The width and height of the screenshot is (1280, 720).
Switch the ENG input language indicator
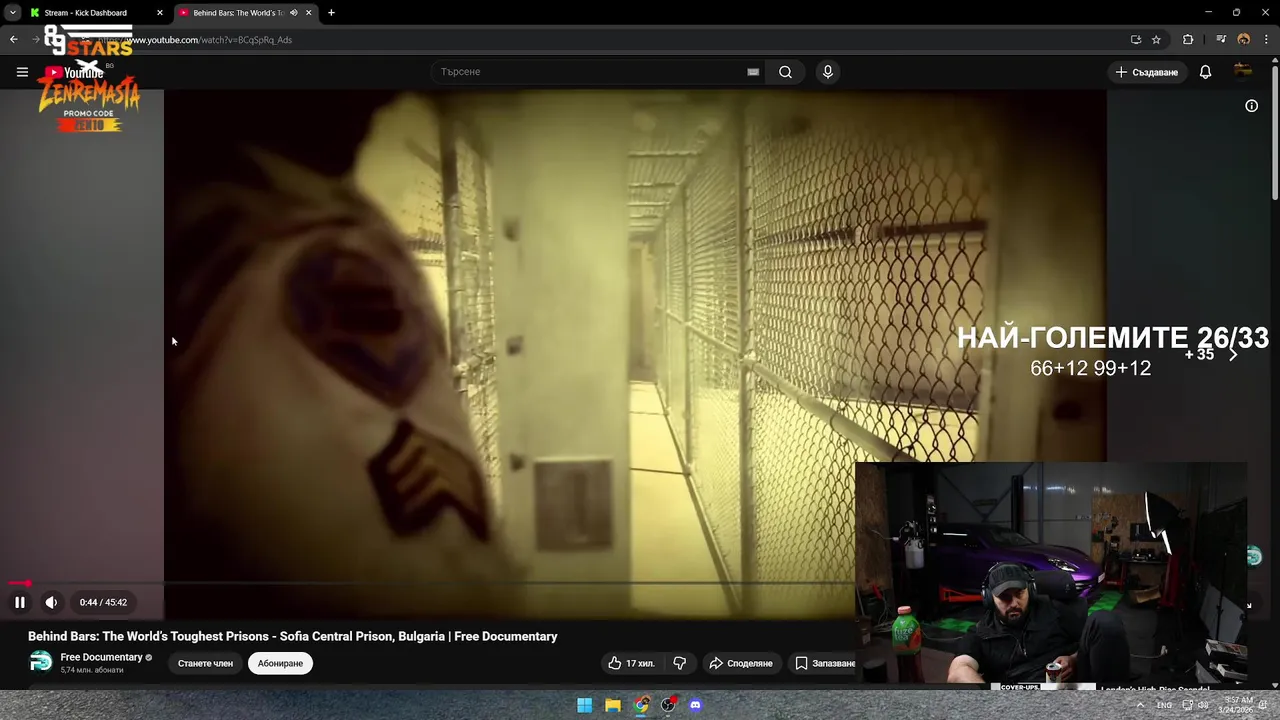[x=1164, y=705]
